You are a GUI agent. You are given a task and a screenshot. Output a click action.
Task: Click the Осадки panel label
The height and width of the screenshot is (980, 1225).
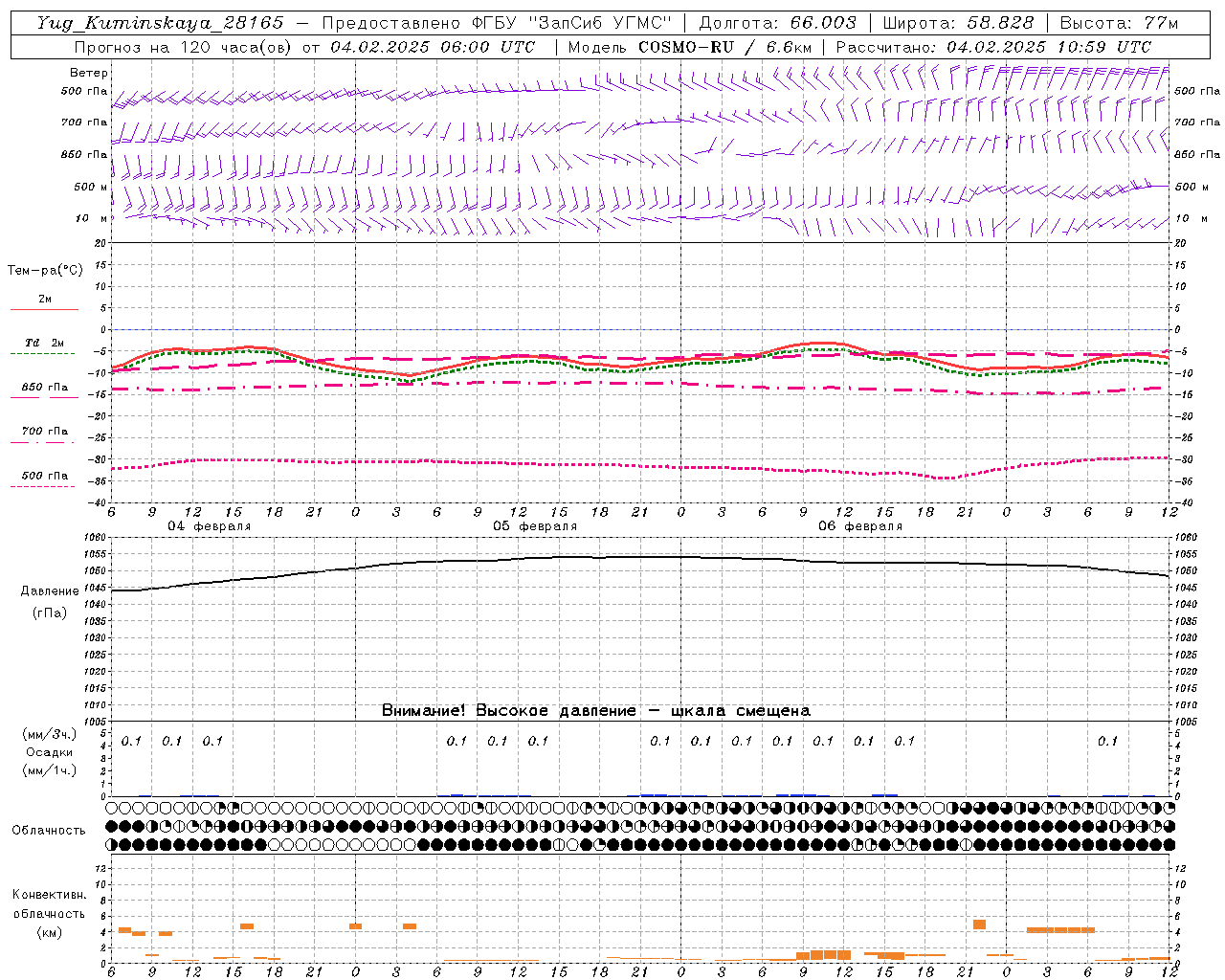50,752
